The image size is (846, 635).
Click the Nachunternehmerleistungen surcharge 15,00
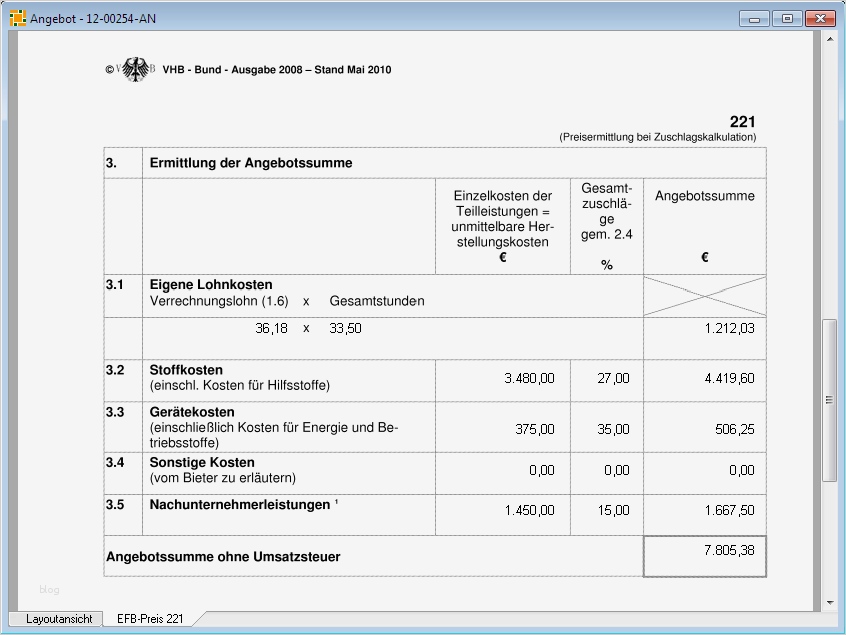pos(613,510)
